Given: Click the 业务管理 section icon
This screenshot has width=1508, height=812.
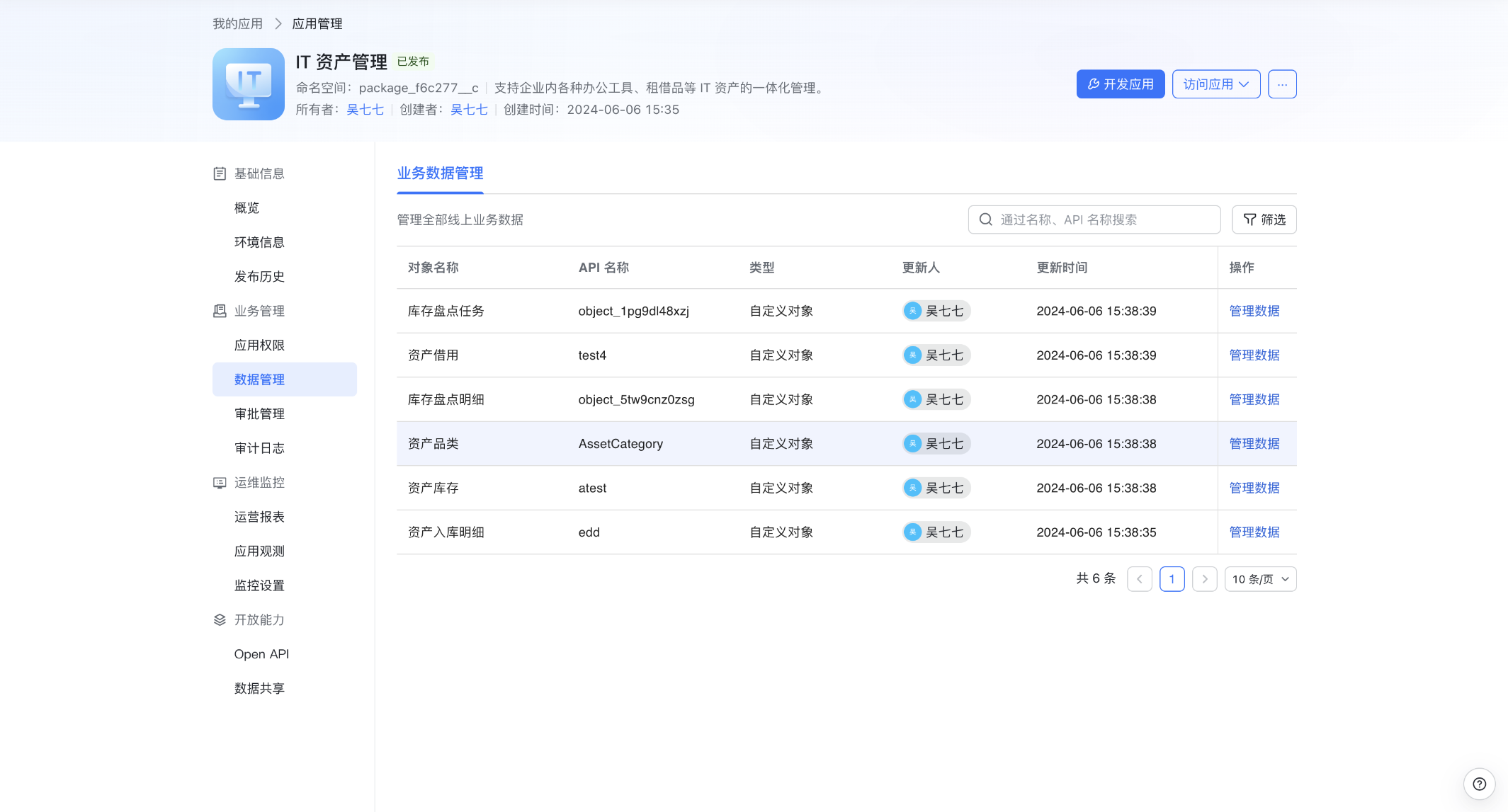Looking at the screenshot, I should coord(220,311).
